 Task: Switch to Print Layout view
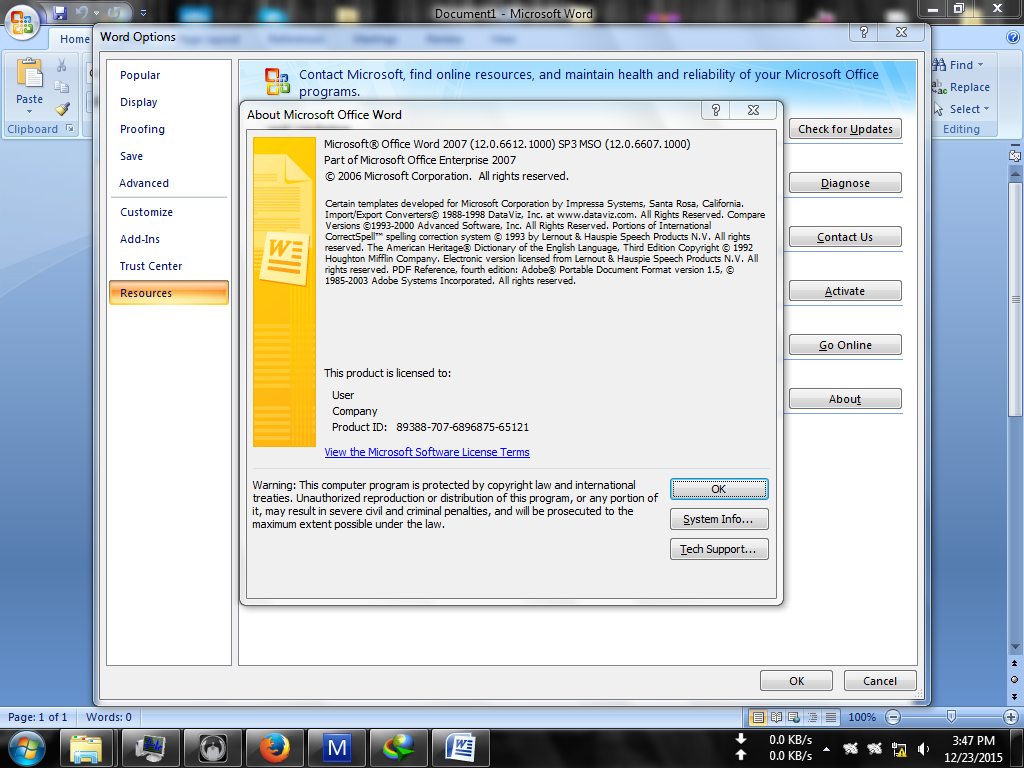(758, 717)
